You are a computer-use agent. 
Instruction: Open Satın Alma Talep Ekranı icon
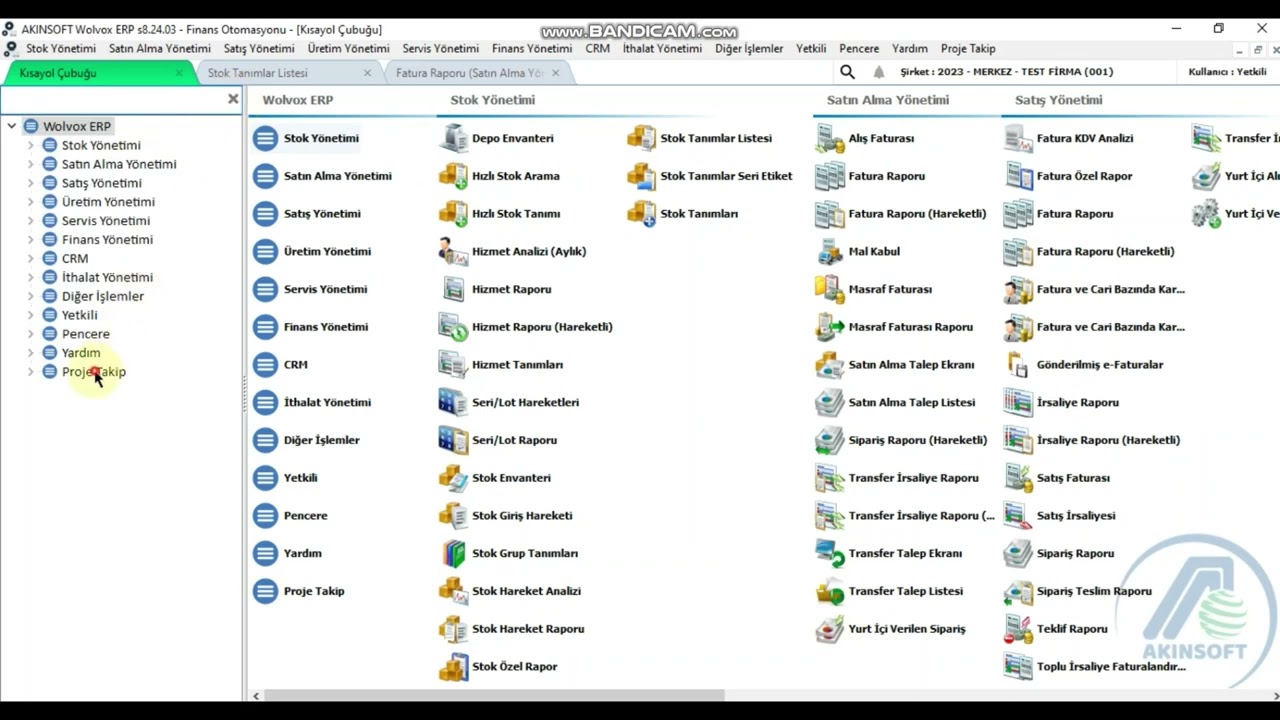[x=830, y=365]
